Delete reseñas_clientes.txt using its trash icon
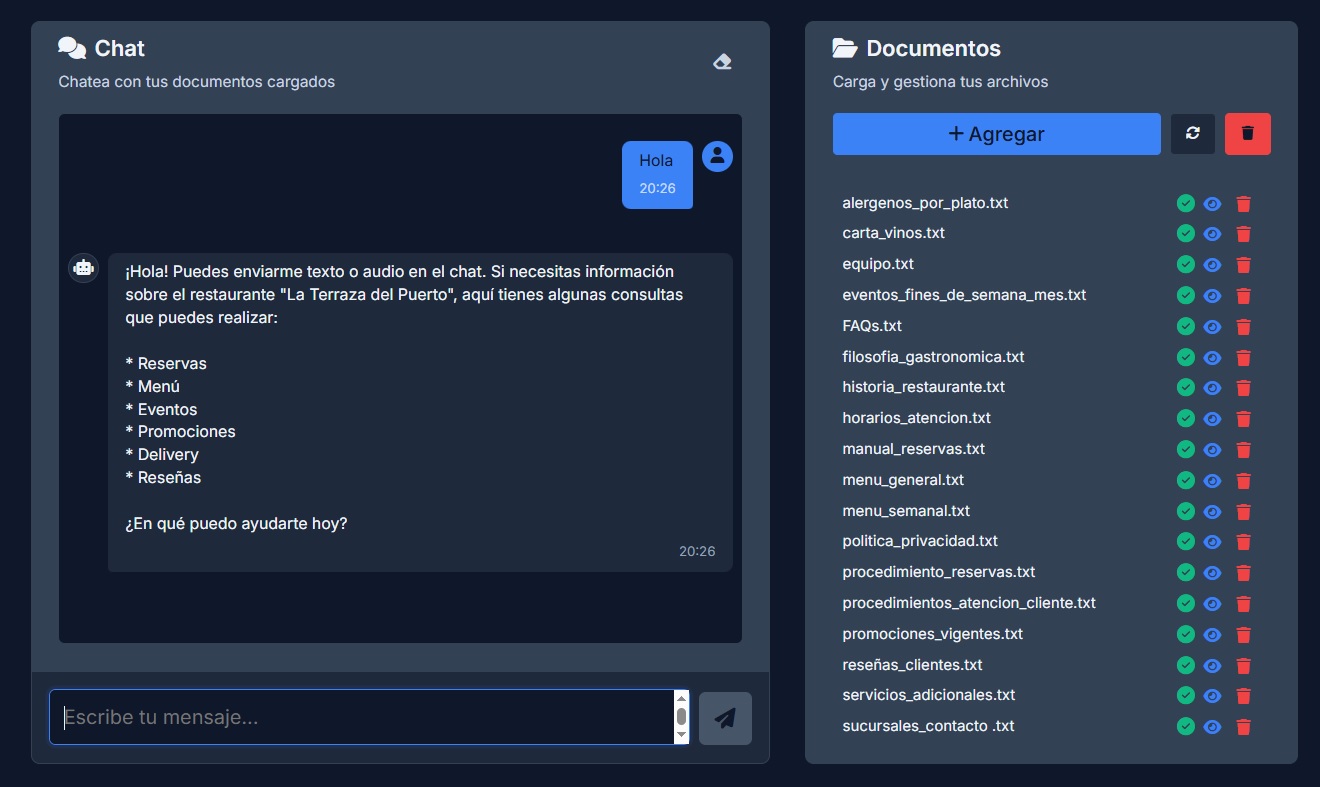 pyautogui.click(x=1243, y=665)
